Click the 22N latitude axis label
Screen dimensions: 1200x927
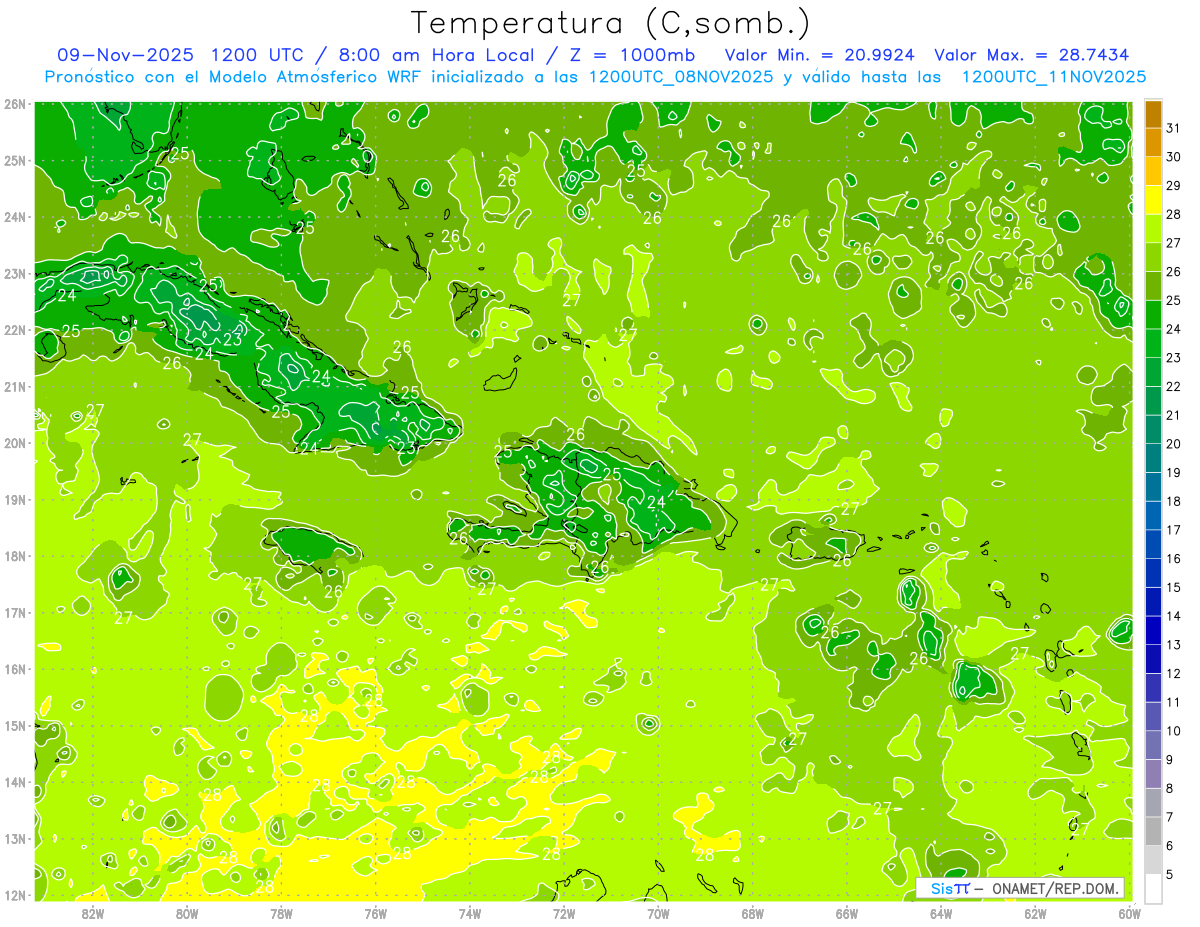click(14, 330)
